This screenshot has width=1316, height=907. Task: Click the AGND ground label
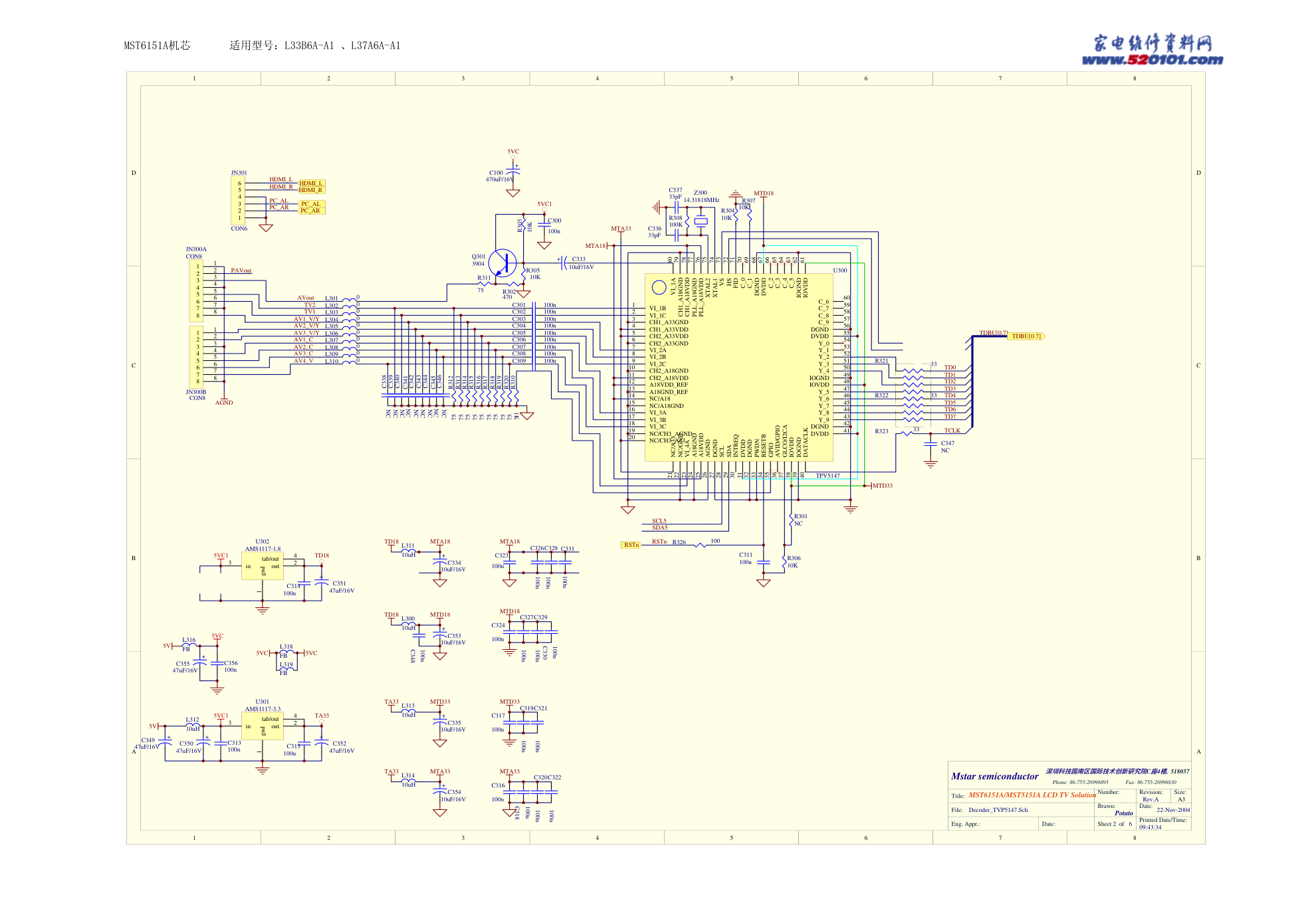pyautogui.click(x=224, y=403)
